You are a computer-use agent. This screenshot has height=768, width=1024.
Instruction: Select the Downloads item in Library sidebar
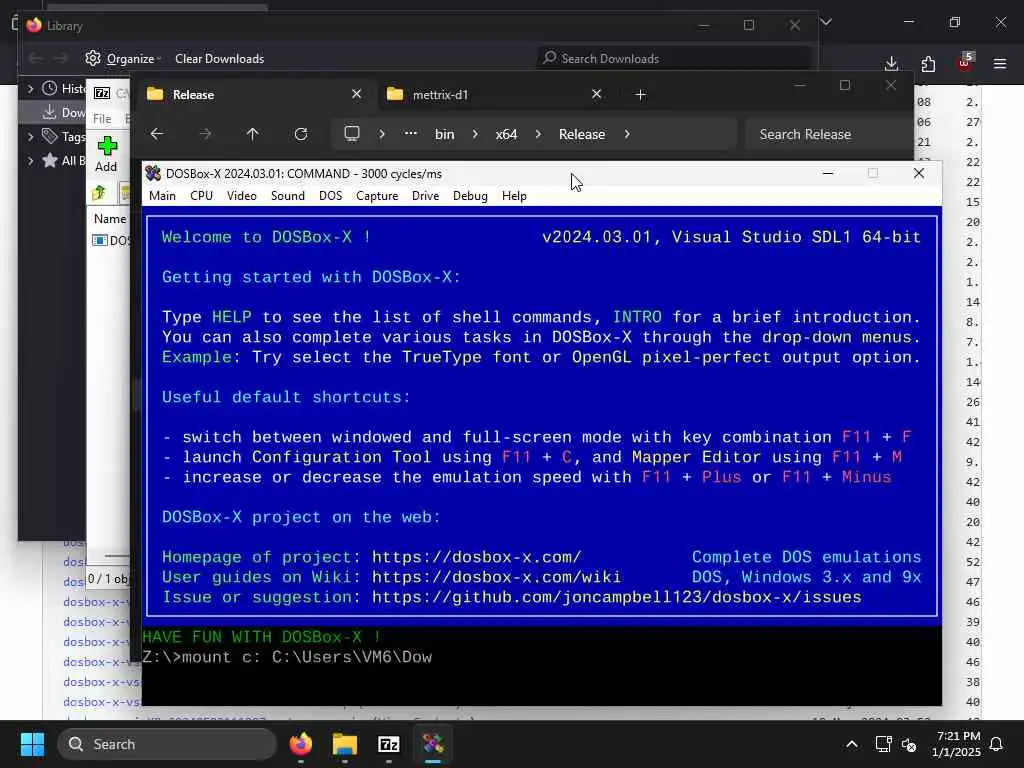[x=63, y=112]
